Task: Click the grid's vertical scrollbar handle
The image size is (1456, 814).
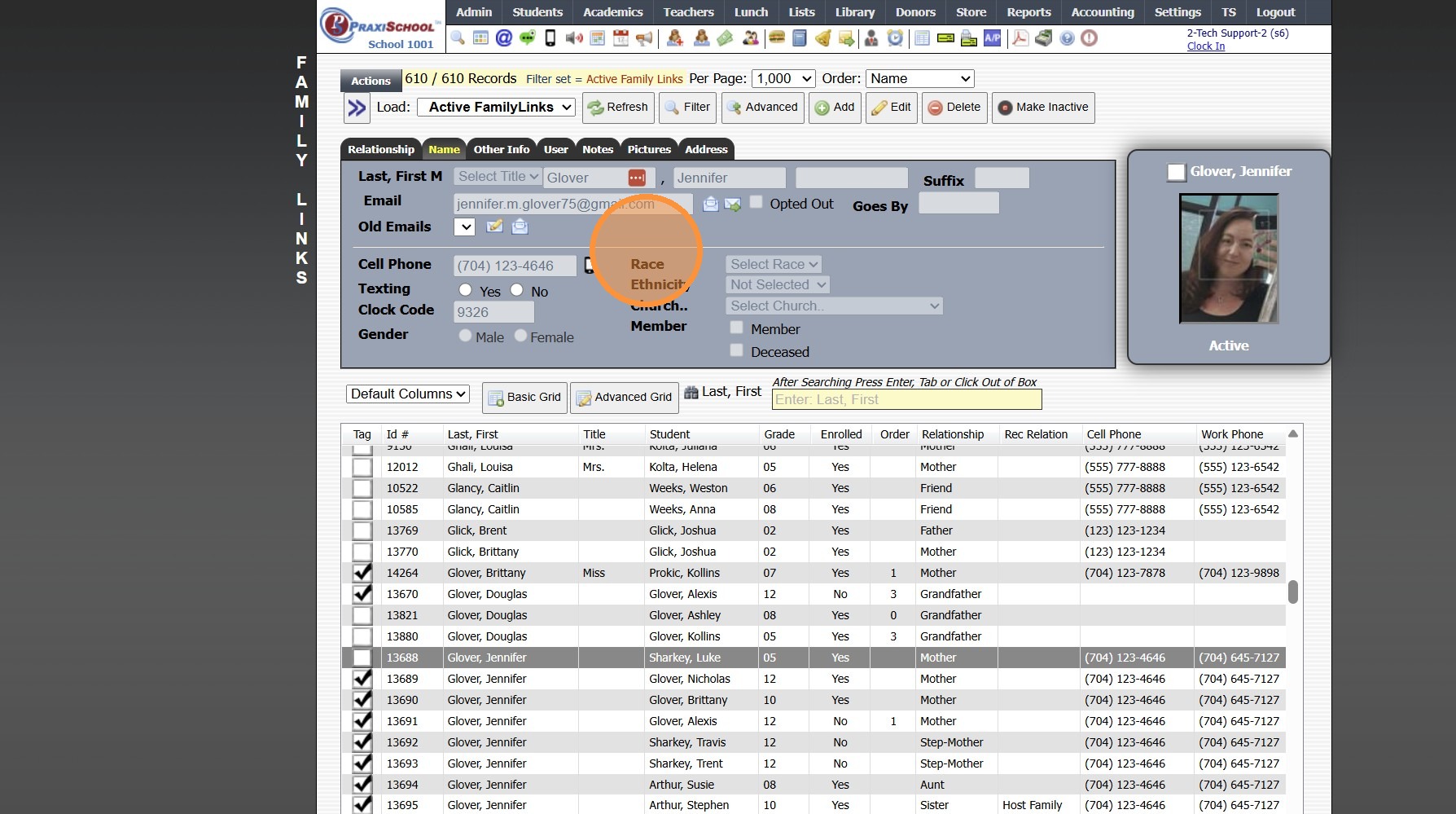Action: pos(1292,592)
